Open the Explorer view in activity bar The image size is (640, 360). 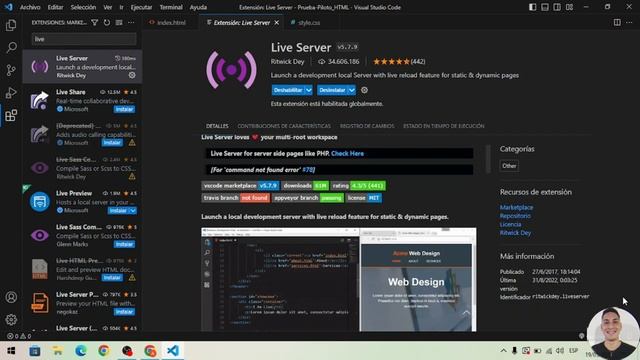point(11,25)
